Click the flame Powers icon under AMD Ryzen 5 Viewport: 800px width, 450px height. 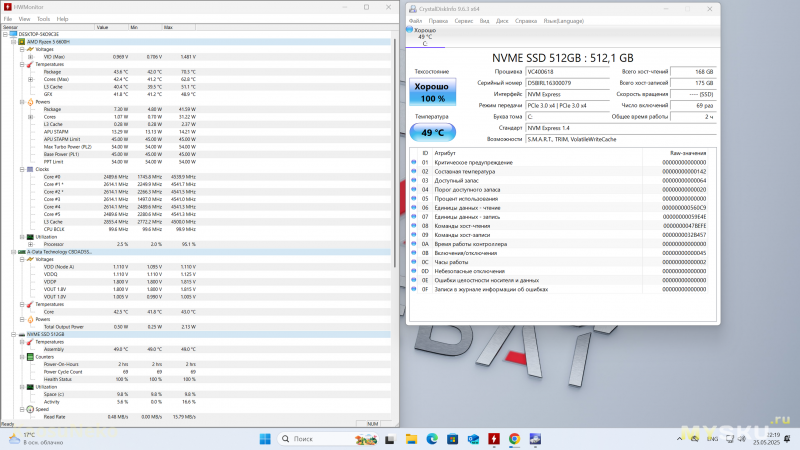pos(30,102)
